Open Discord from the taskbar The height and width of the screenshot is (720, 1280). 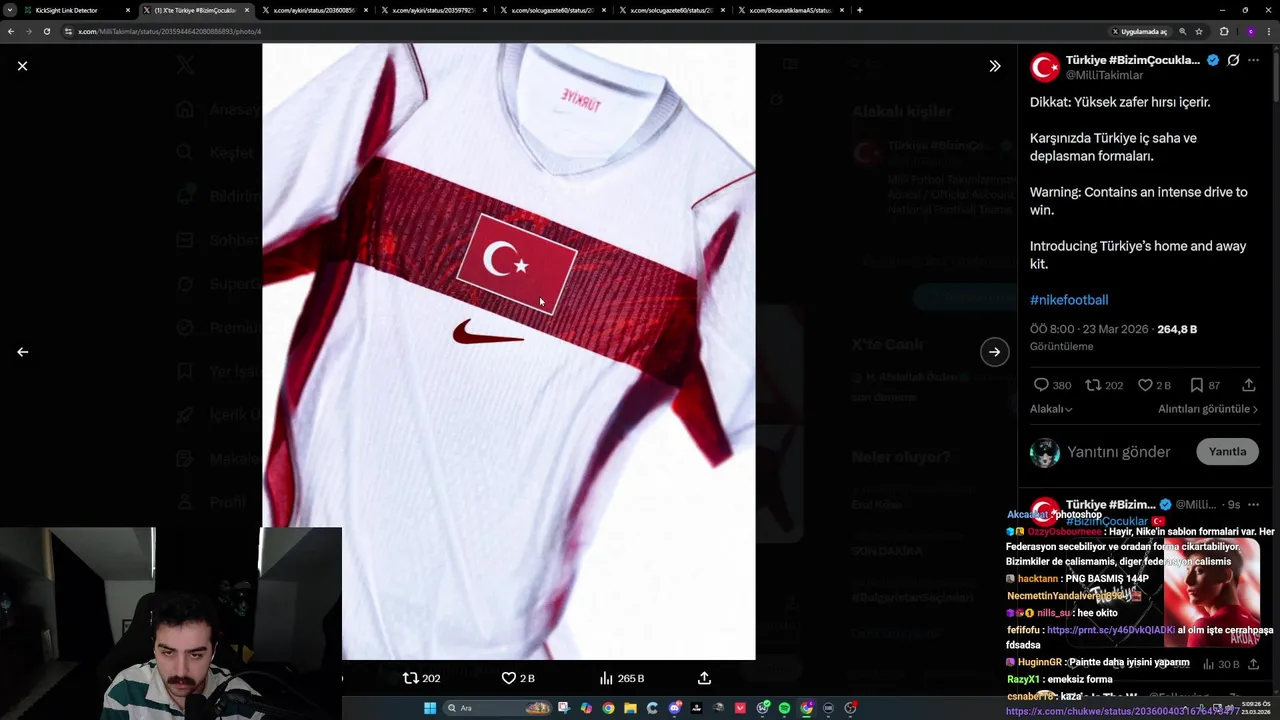675,708
